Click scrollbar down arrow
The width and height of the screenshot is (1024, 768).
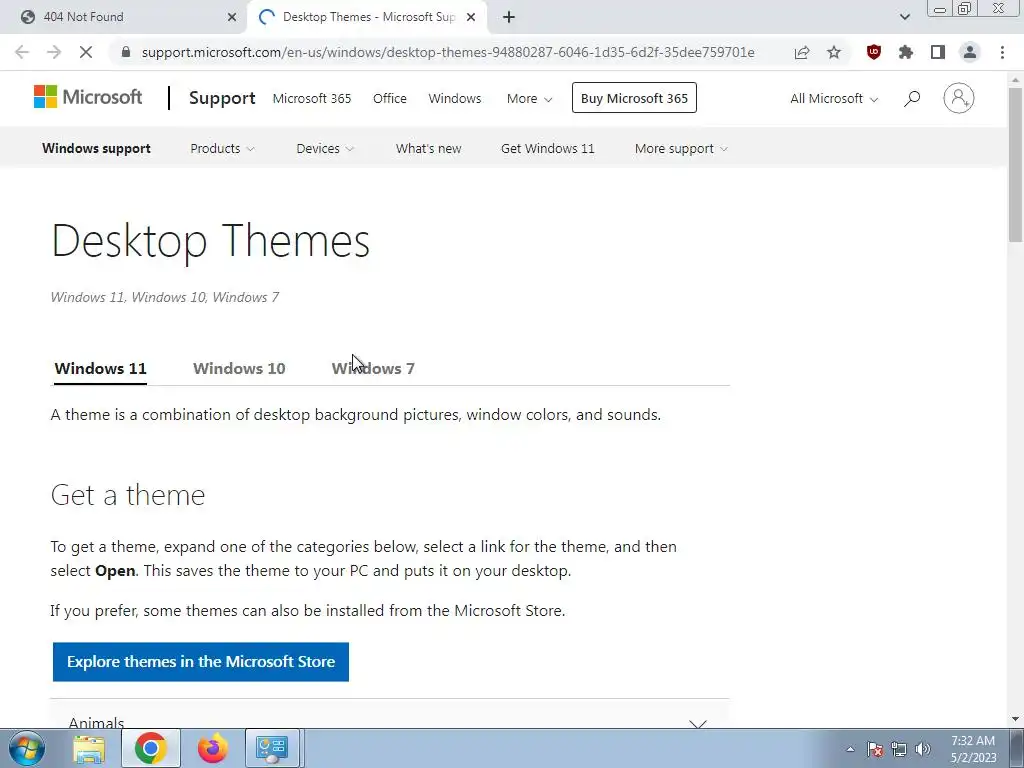click(x=1016, y=719)
